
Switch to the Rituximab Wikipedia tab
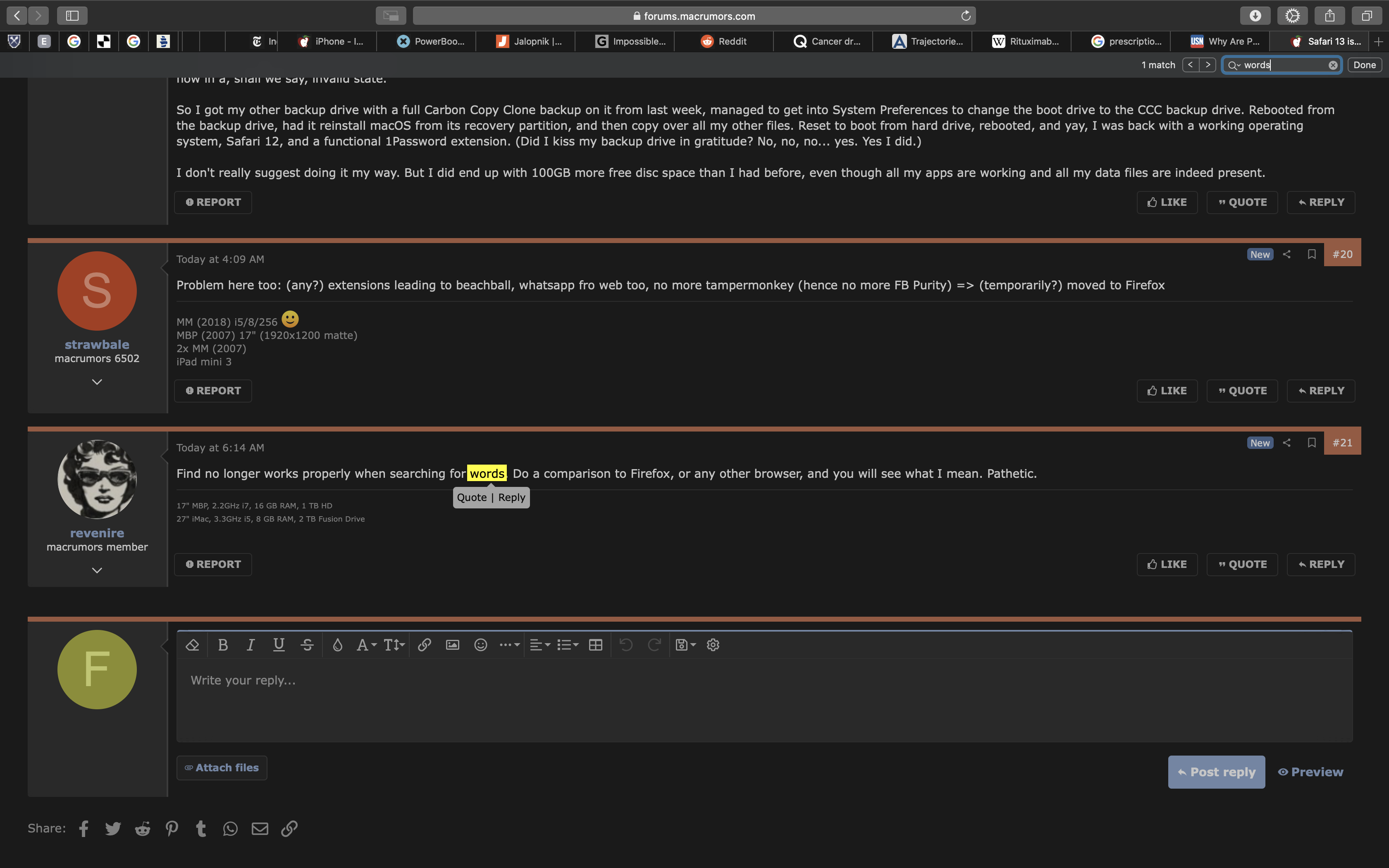[1022, 41]
